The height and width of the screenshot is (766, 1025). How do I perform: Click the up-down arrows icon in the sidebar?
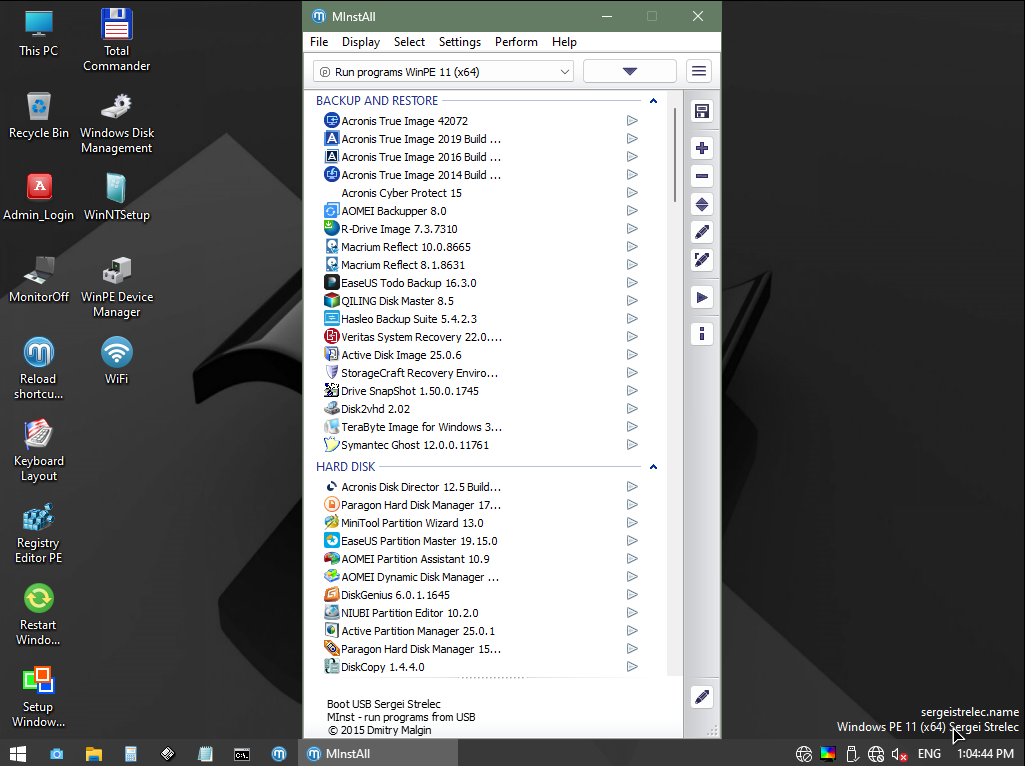click(702, 204)
